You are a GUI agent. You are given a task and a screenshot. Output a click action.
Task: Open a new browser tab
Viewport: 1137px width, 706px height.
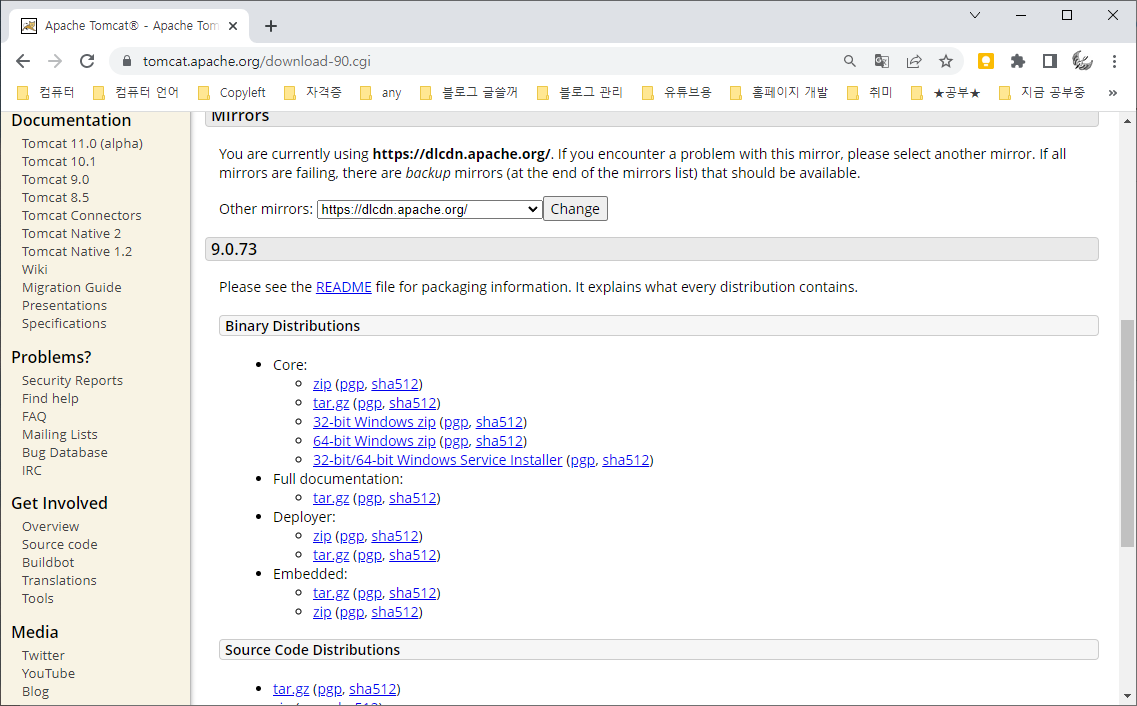click(x=271, y=26)
